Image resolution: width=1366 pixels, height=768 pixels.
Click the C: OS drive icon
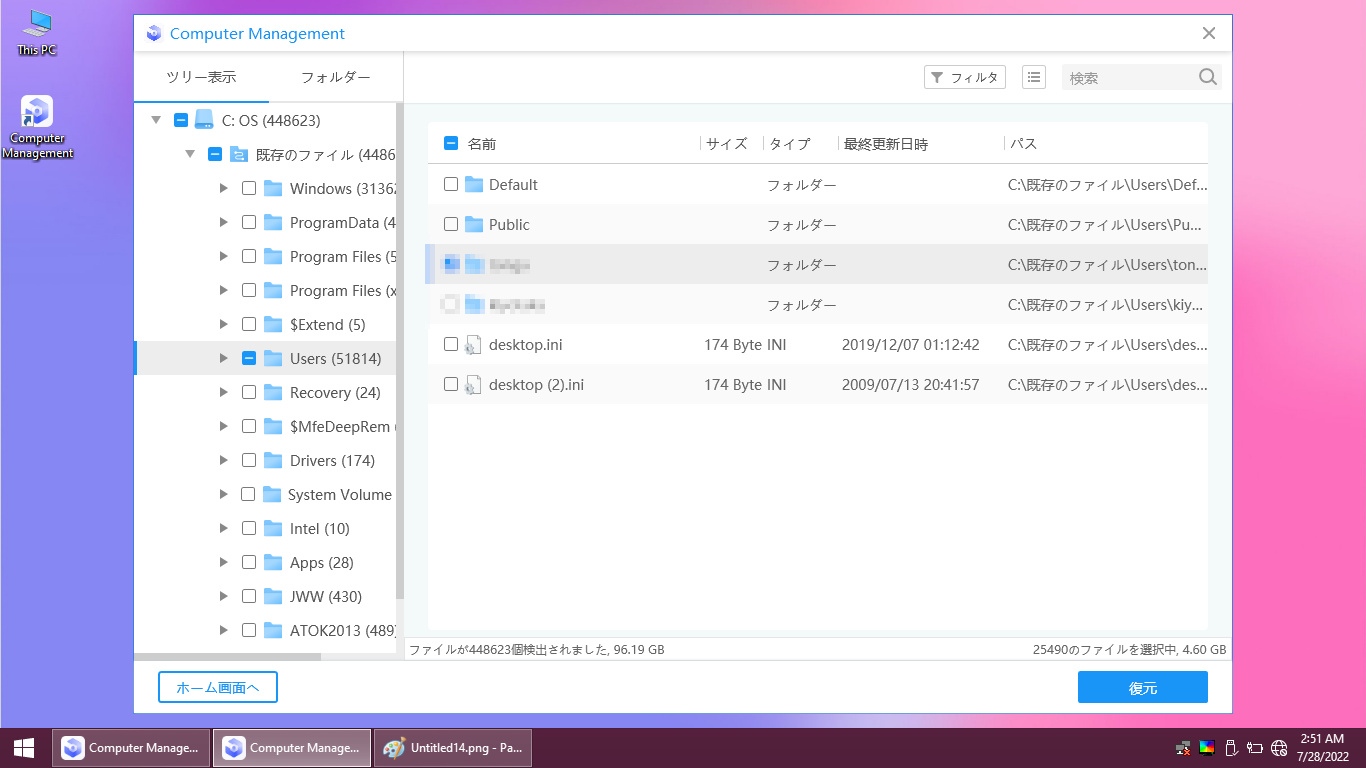(x=204, y=120)
